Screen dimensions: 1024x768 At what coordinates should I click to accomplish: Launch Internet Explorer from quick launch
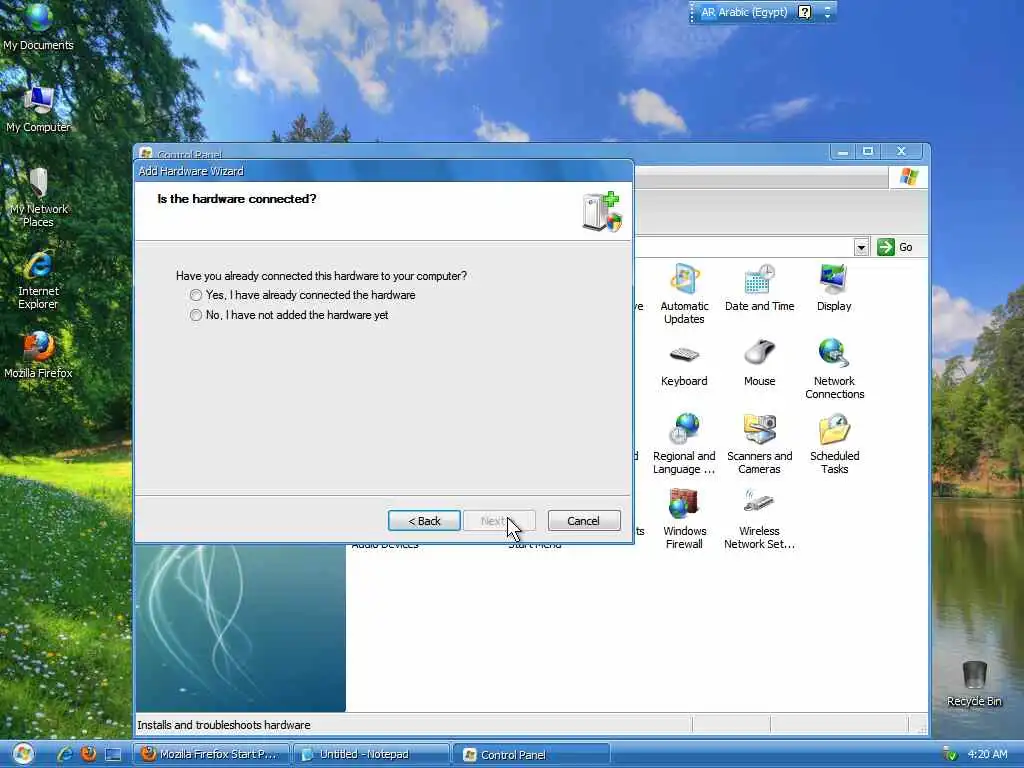point(64,754)
